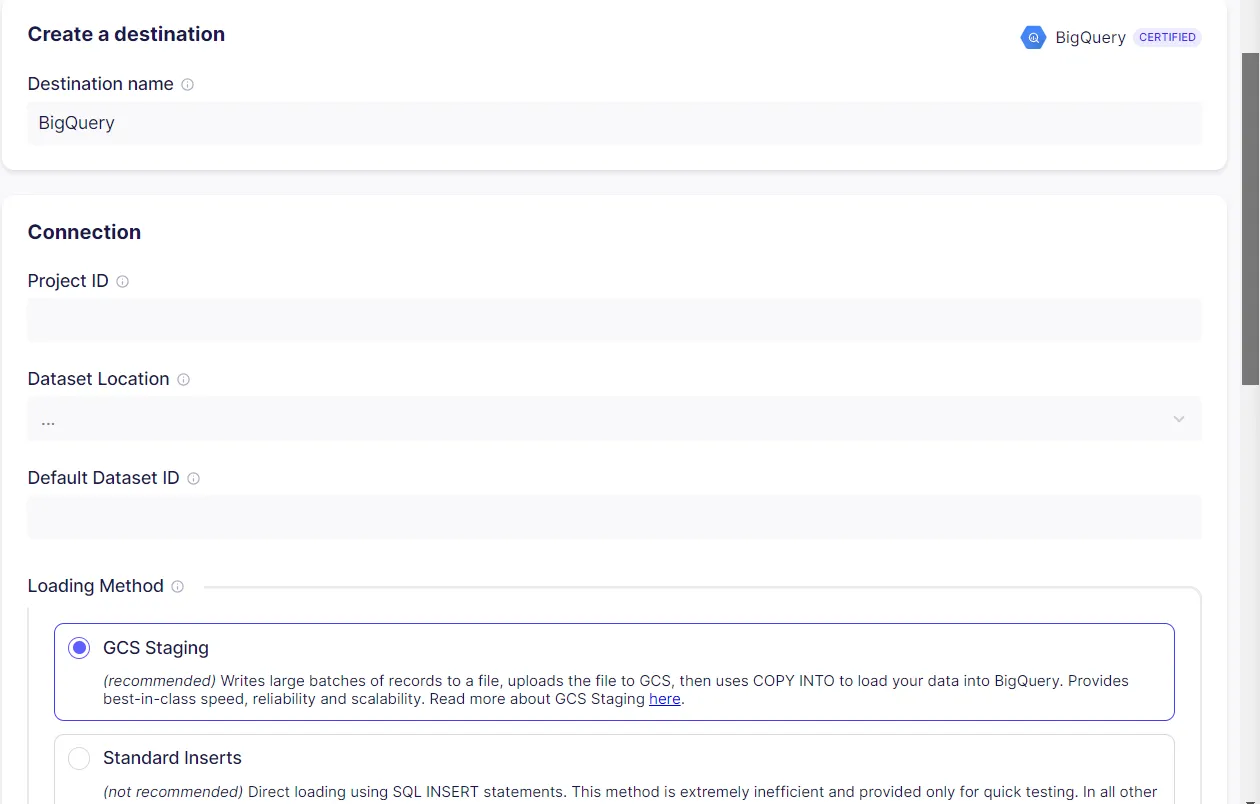Click the vertical page scrollbar thumb
Image resolution: width=1260 pixels, height=804 pixels.
(x=1250, y=218)
